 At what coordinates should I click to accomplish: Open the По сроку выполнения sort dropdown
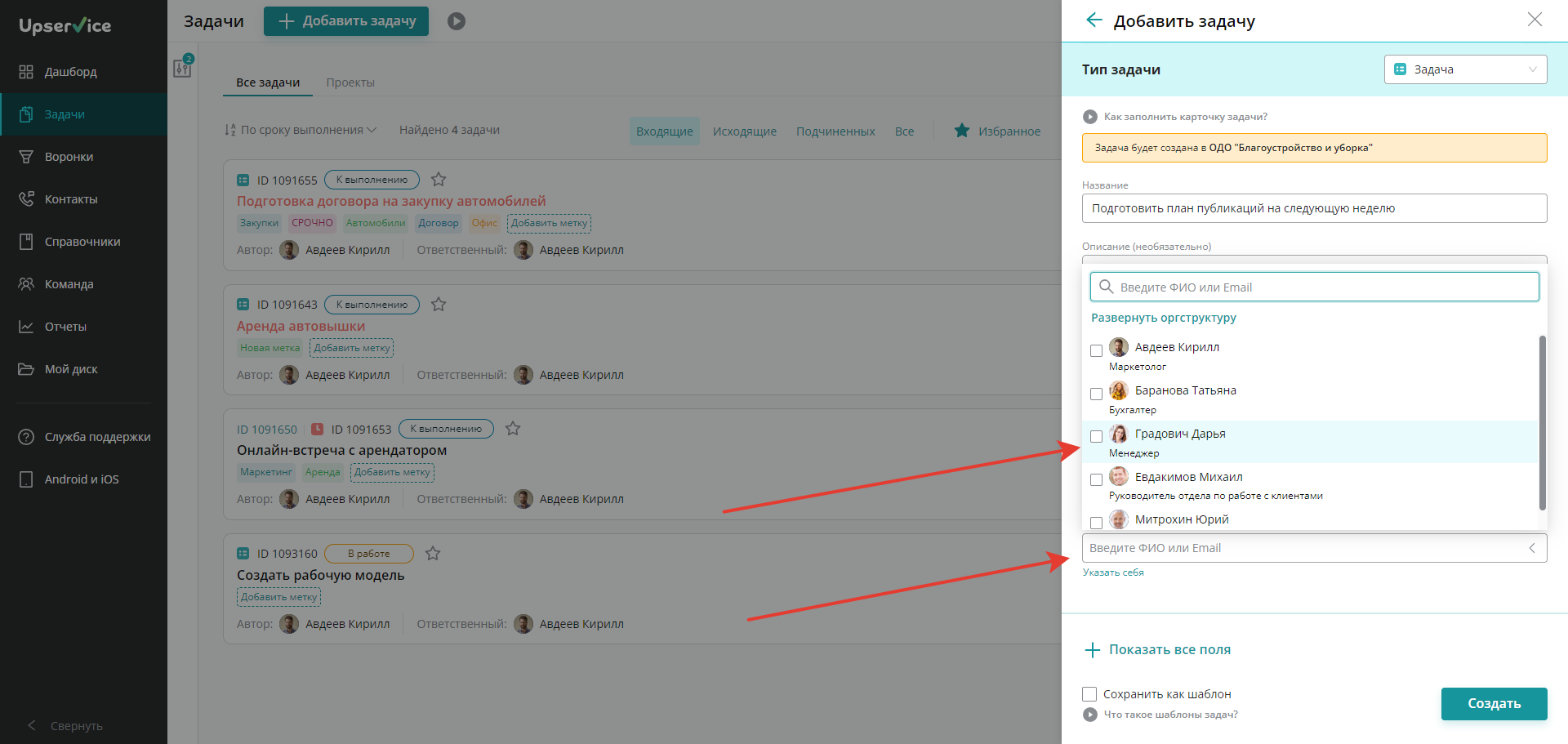tap(301, 130)
